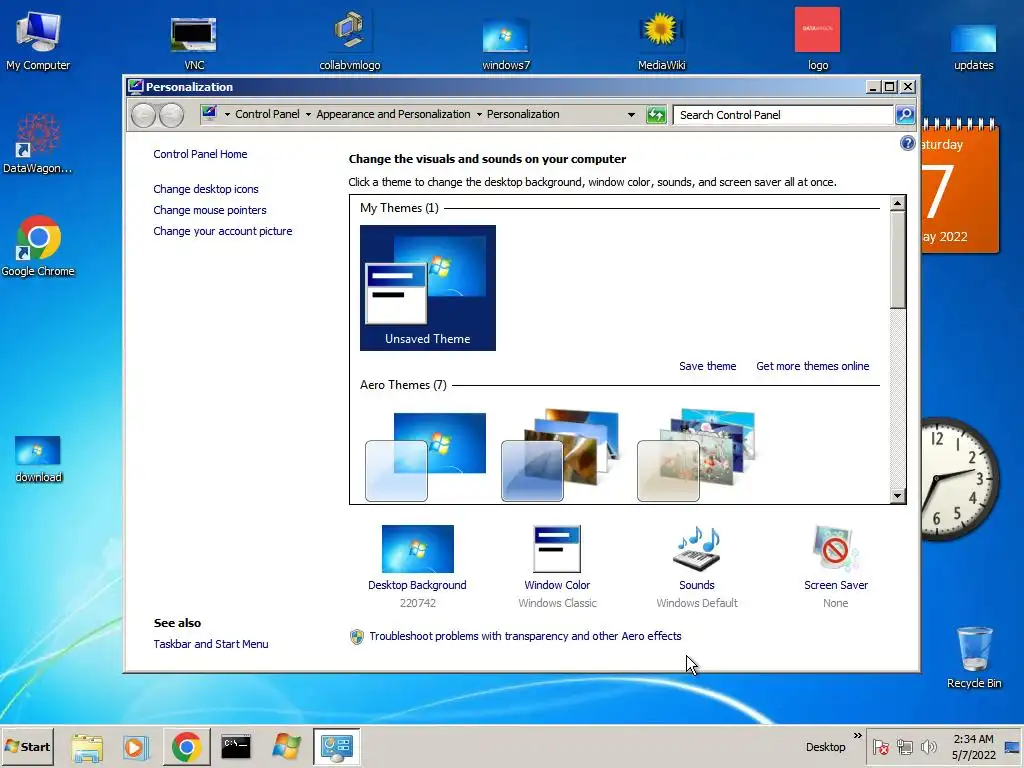Click Change mouse pointers link
Image resolution: width=1024 pixels, height=768 pixels.
point(210,210)
